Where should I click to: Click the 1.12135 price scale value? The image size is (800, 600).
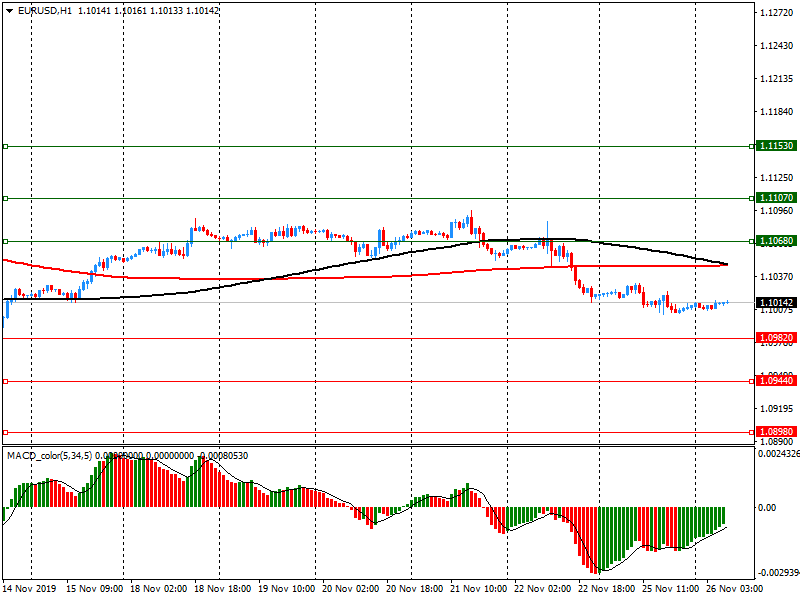[x=777, y=79]
